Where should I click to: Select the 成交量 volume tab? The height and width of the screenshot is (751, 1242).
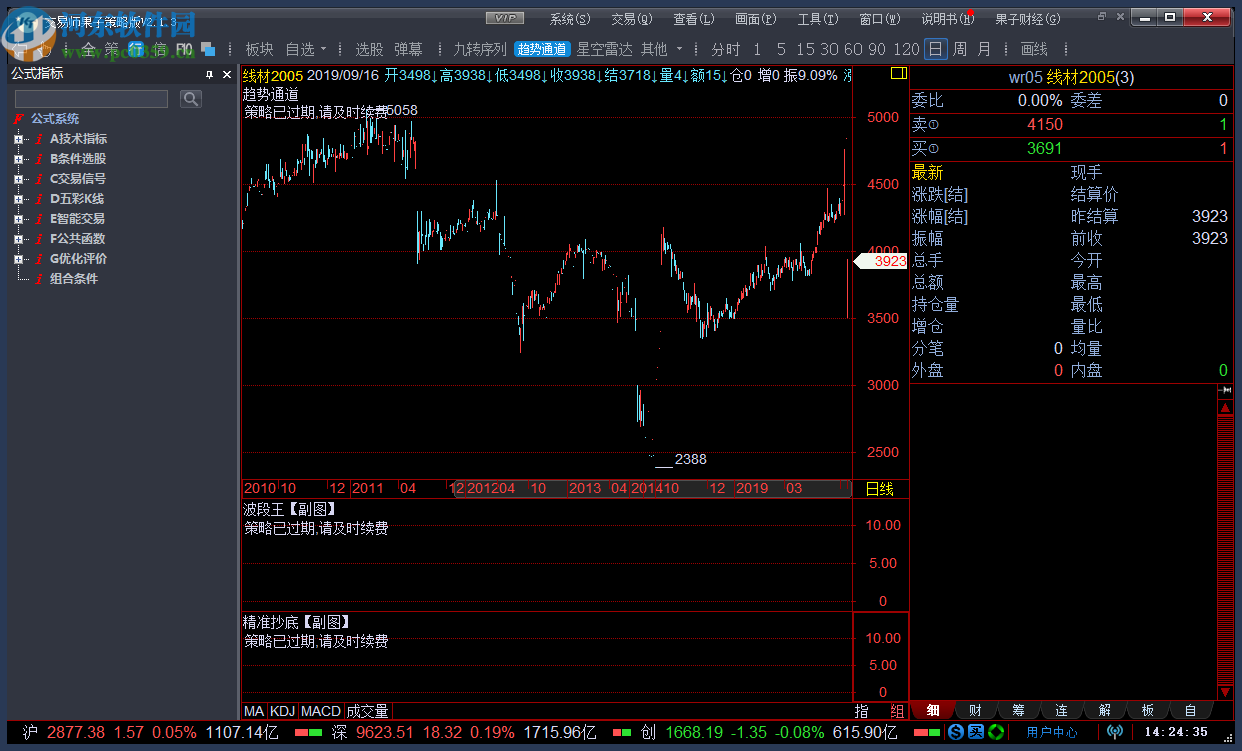click(x=368, y=711)
